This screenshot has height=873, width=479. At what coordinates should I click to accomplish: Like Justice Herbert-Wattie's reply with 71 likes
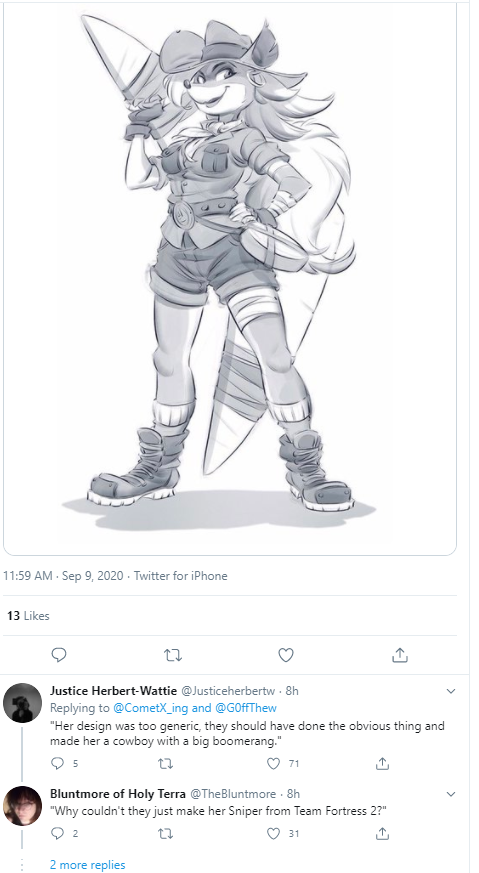pyautogui.click(x=273, y=764)
